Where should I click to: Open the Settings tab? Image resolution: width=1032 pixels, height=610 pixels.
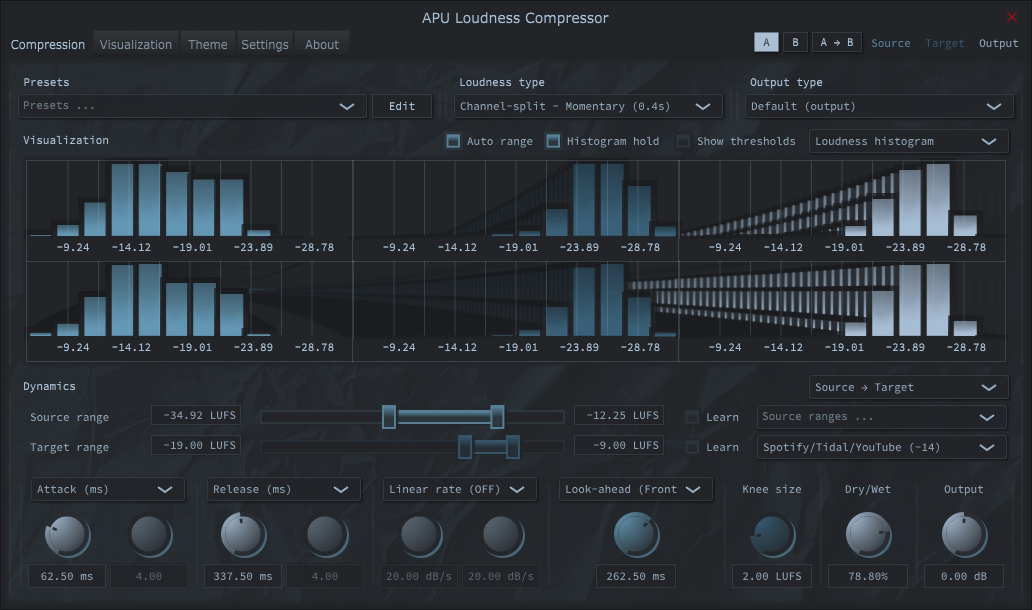pos(264,44)
